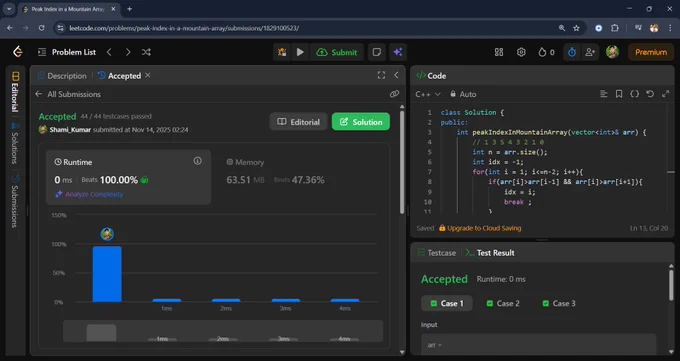Select Case 1 test result
Screen dimensions: 680x361
(447, 303)
